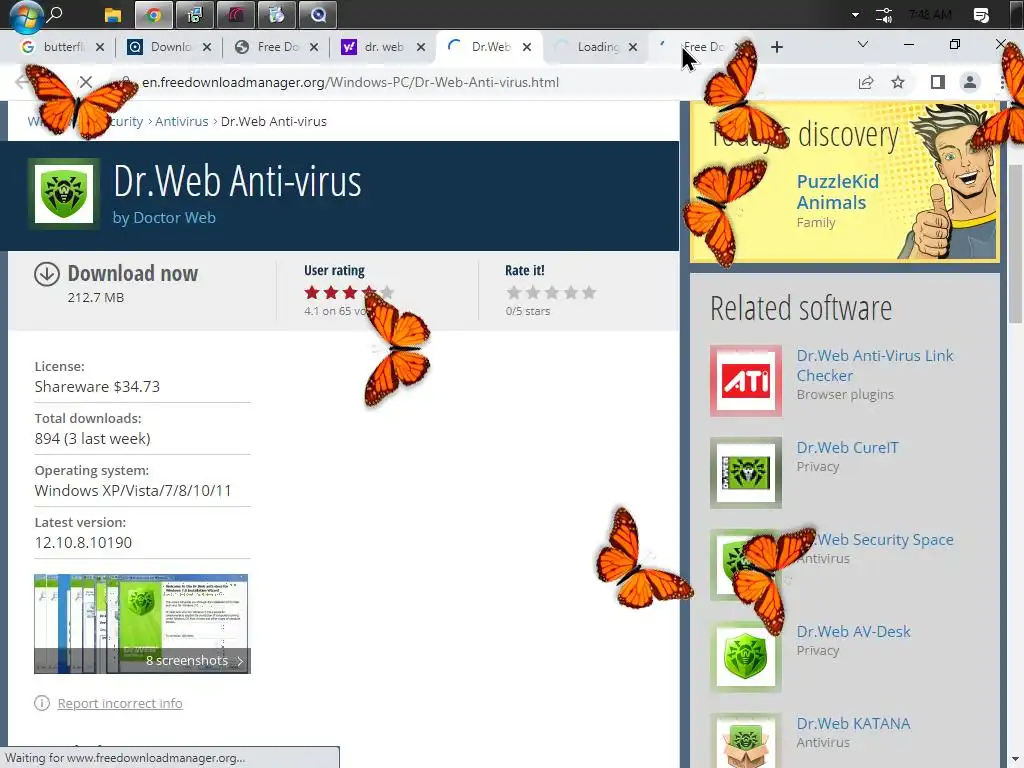Switch to the butterfly Google search tab
1024x768 pixels.
point(63,47)
